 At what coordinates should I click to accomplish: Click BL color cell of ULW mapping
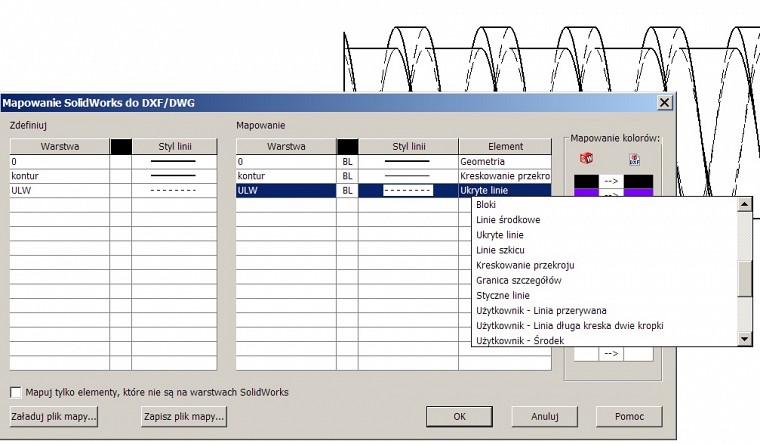point(348,190)
